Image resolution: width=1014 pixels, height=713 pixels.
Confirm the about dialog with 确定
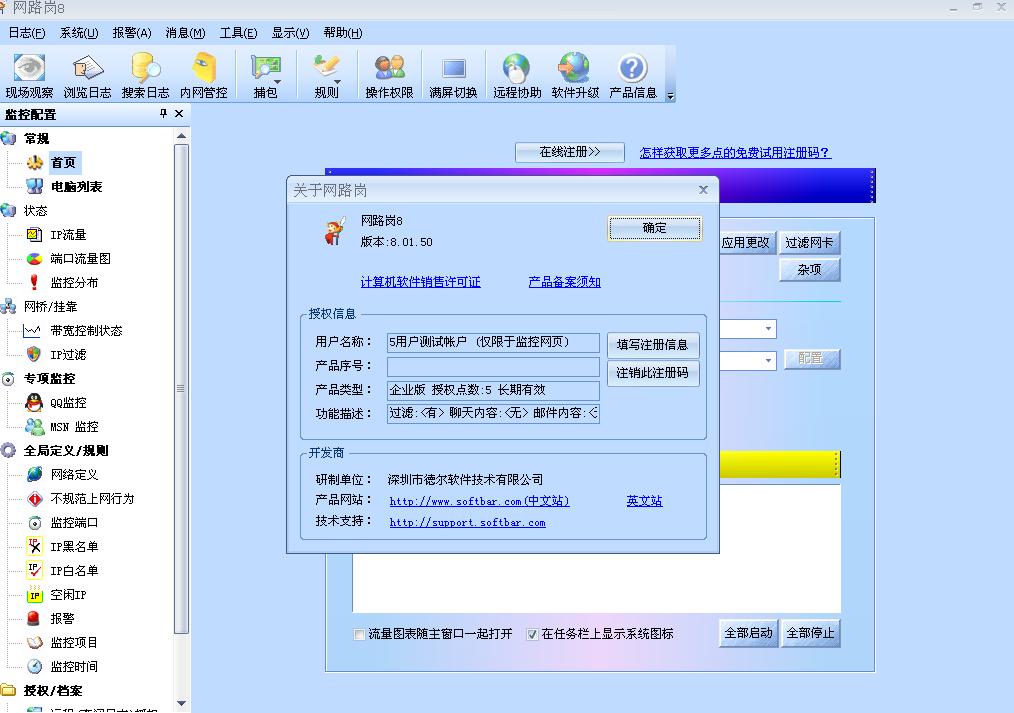click(x=654, y=228)
